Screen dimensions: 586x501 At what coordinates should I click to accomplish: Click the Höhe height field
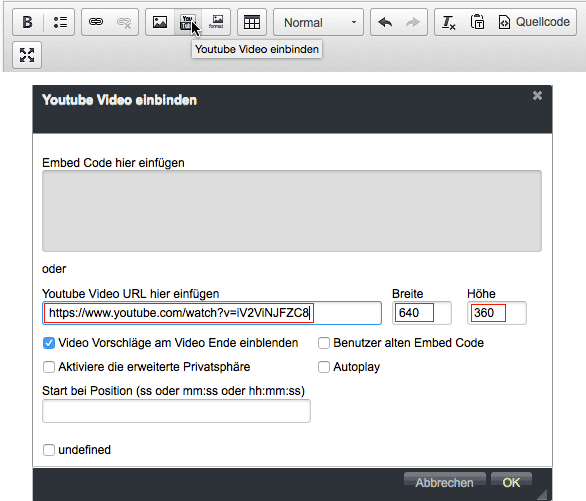click(497, 313)
